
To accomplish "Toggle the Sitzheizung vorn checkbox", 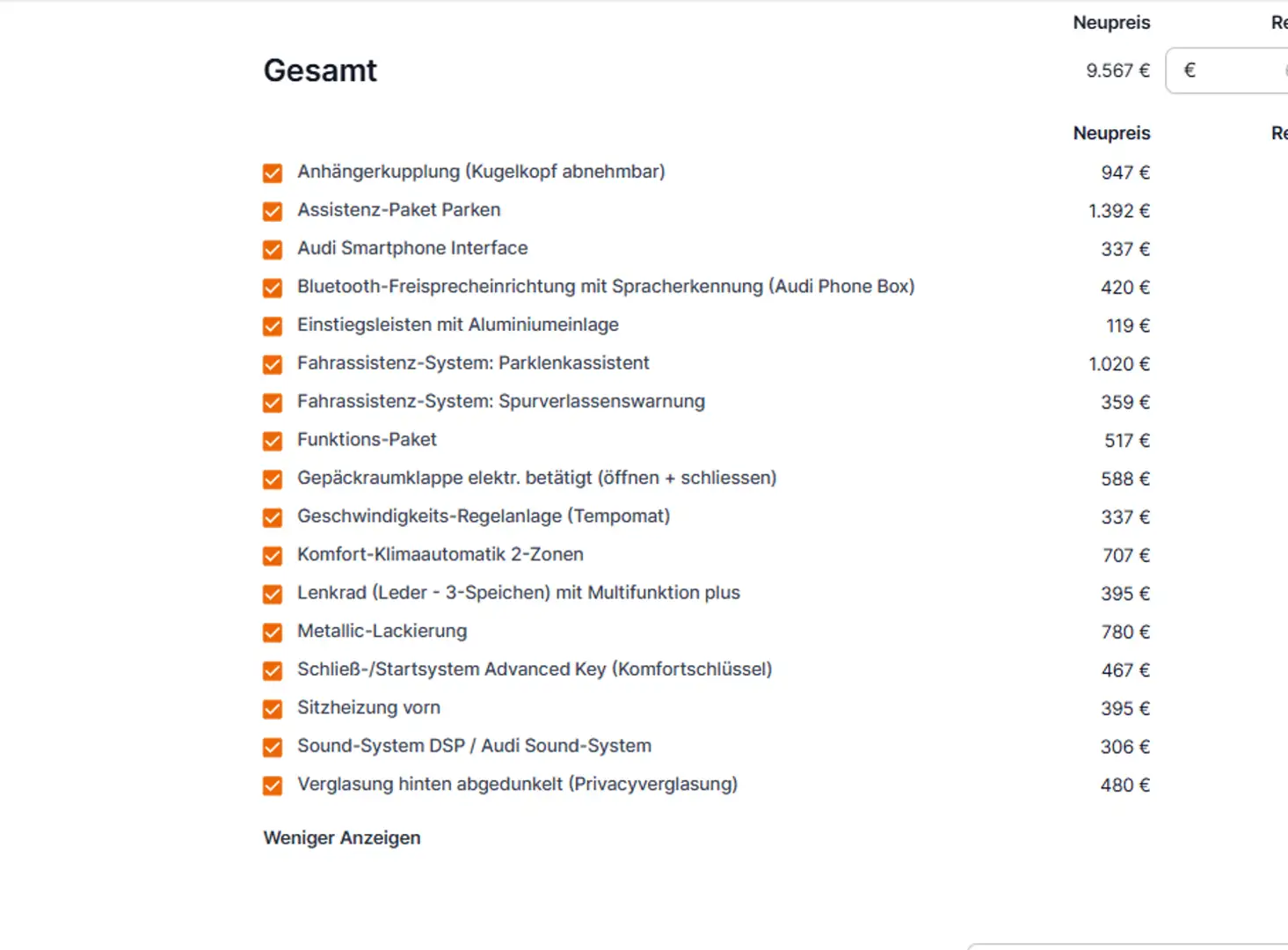I will point(273,709).
